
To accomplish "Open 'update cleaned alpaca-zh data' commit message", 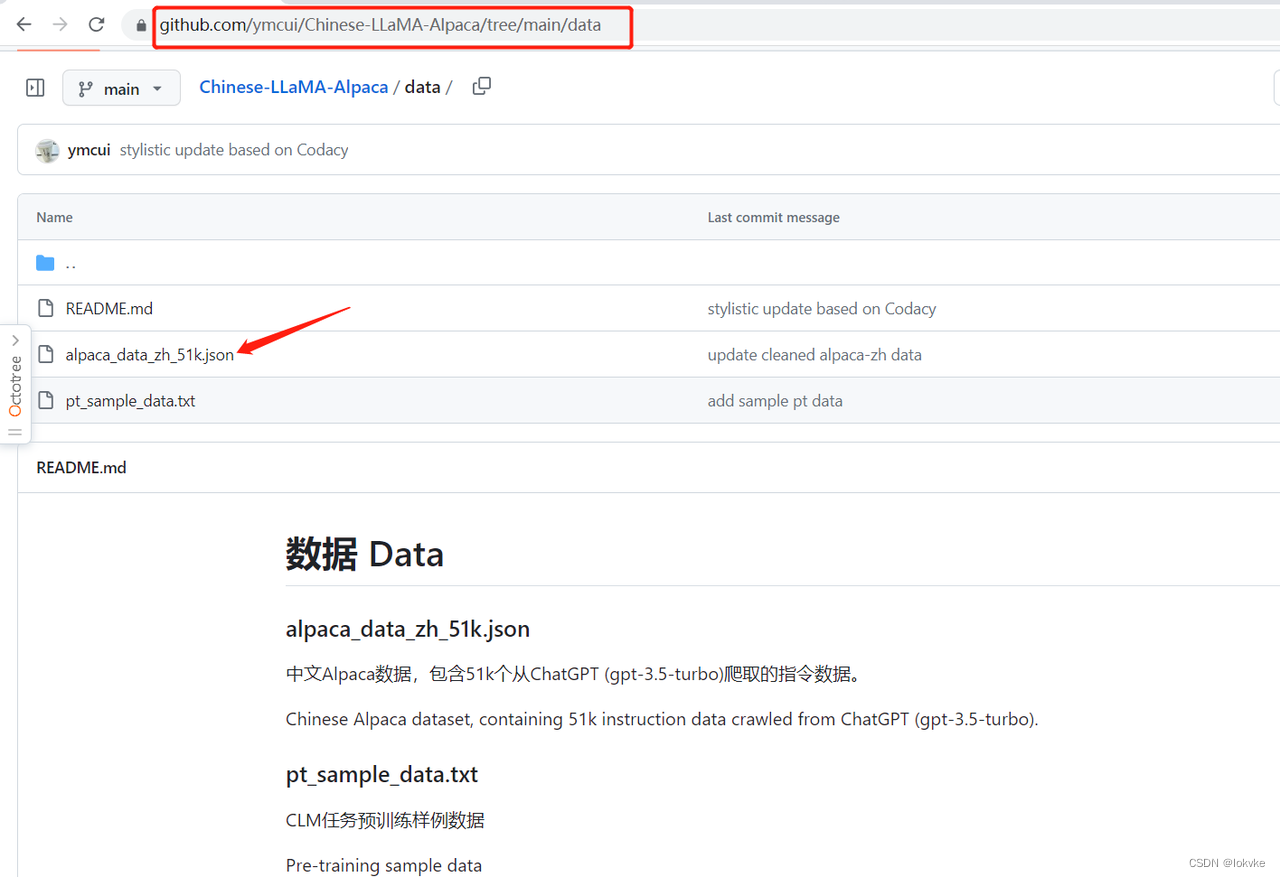I will 814,355.
